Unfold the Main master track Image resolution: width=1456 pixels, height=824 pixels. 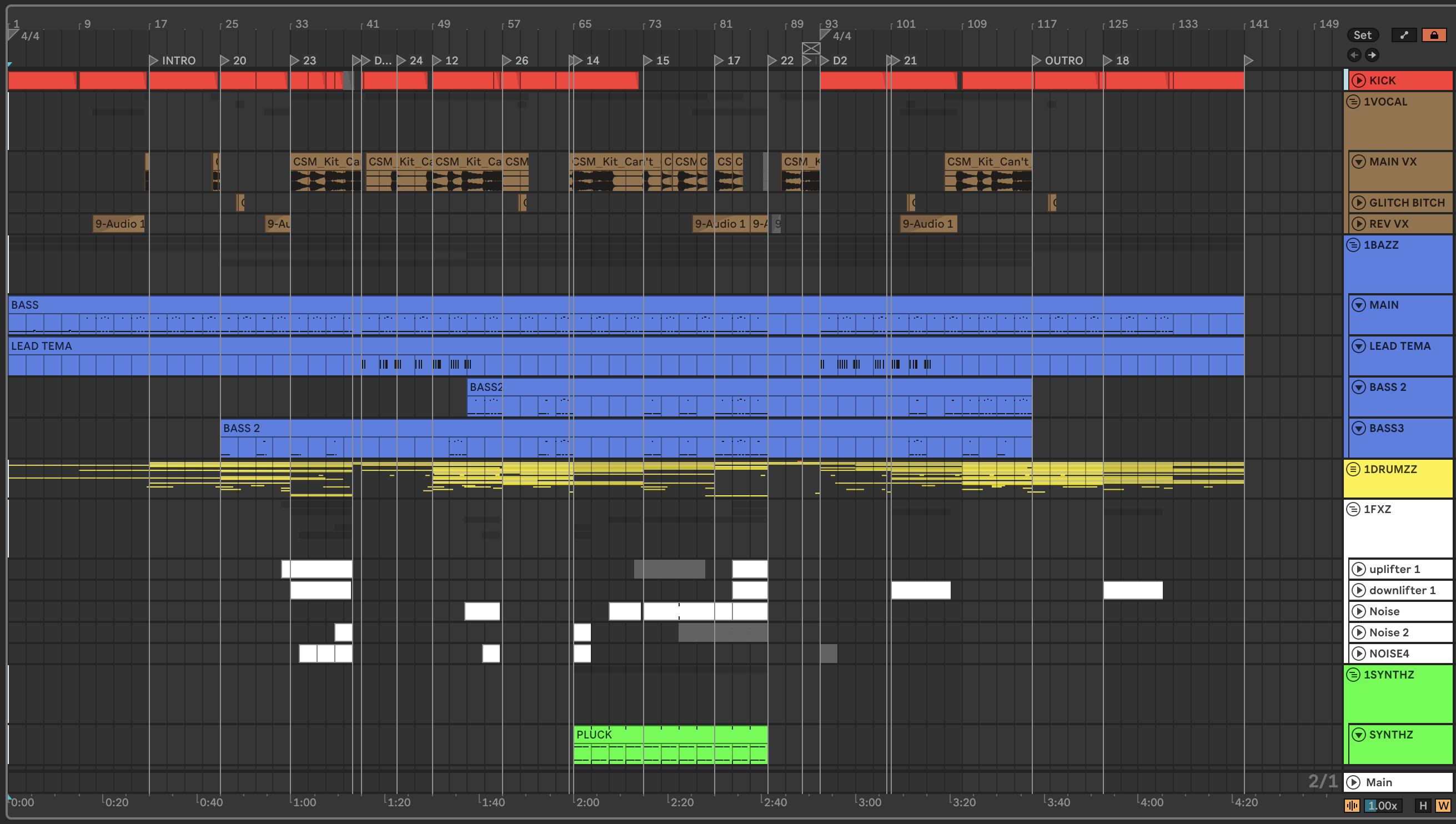(x=1354, y=782)
